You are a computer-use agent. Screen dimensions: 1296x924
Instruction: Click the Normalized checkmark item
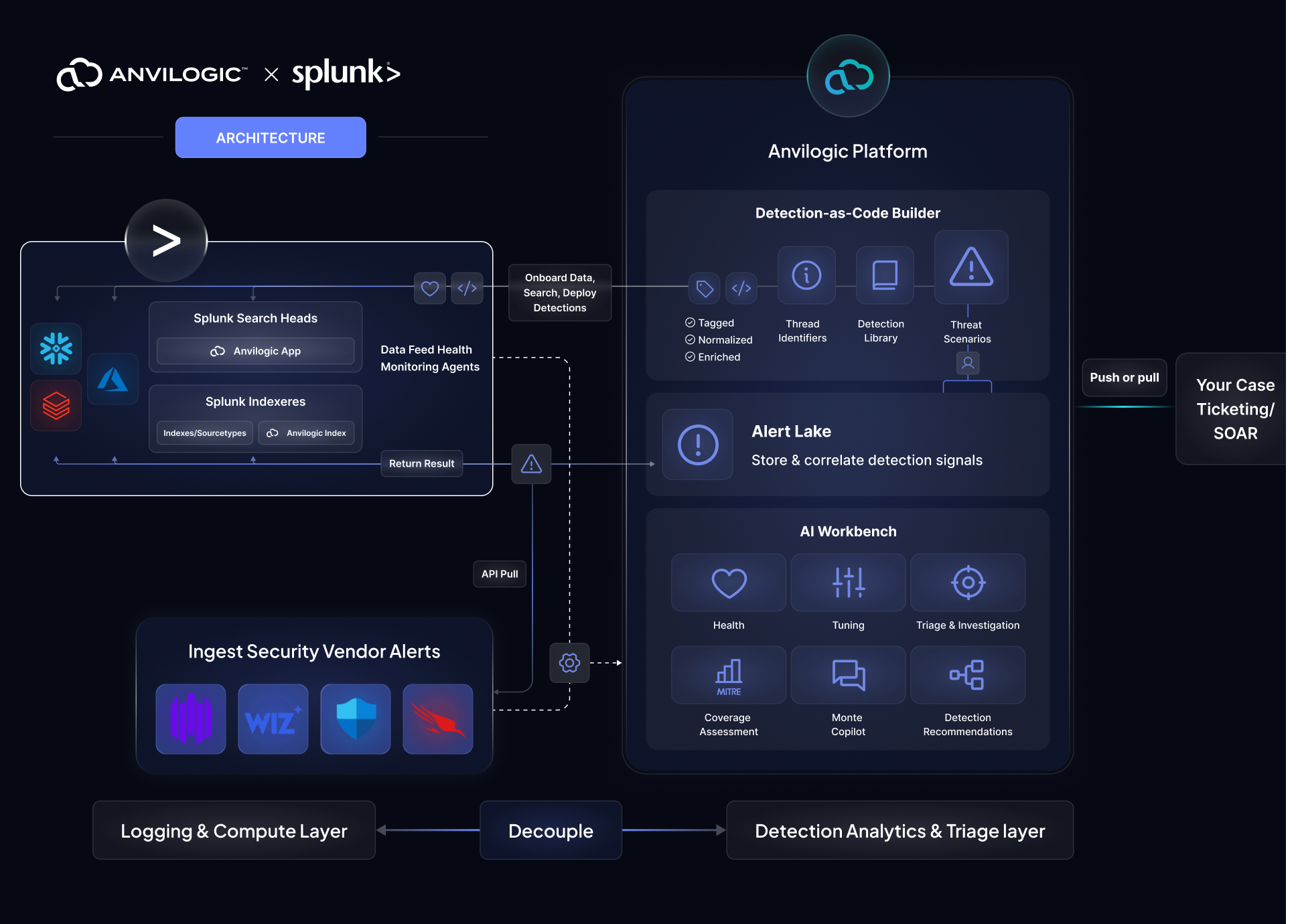click(719, 340)
